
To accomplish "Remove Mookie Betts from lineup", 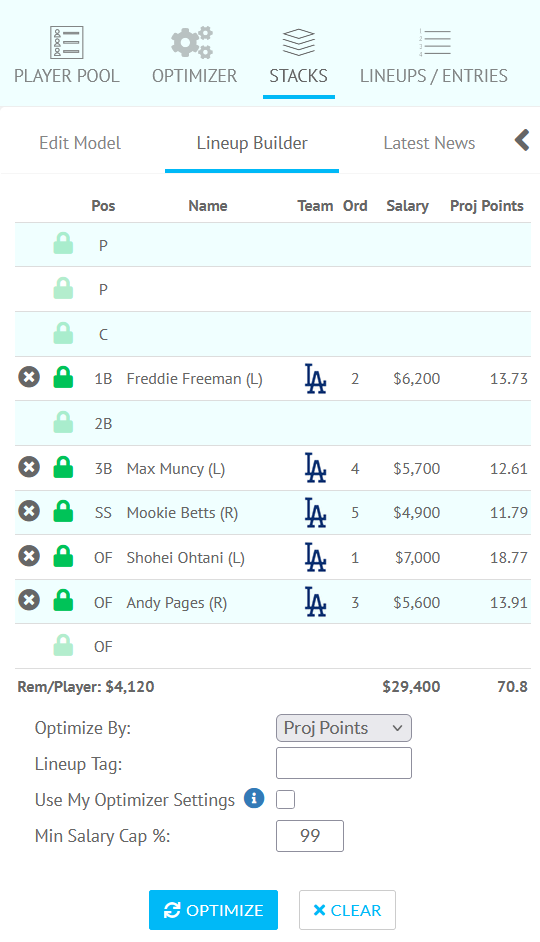I will click(29, 511).
